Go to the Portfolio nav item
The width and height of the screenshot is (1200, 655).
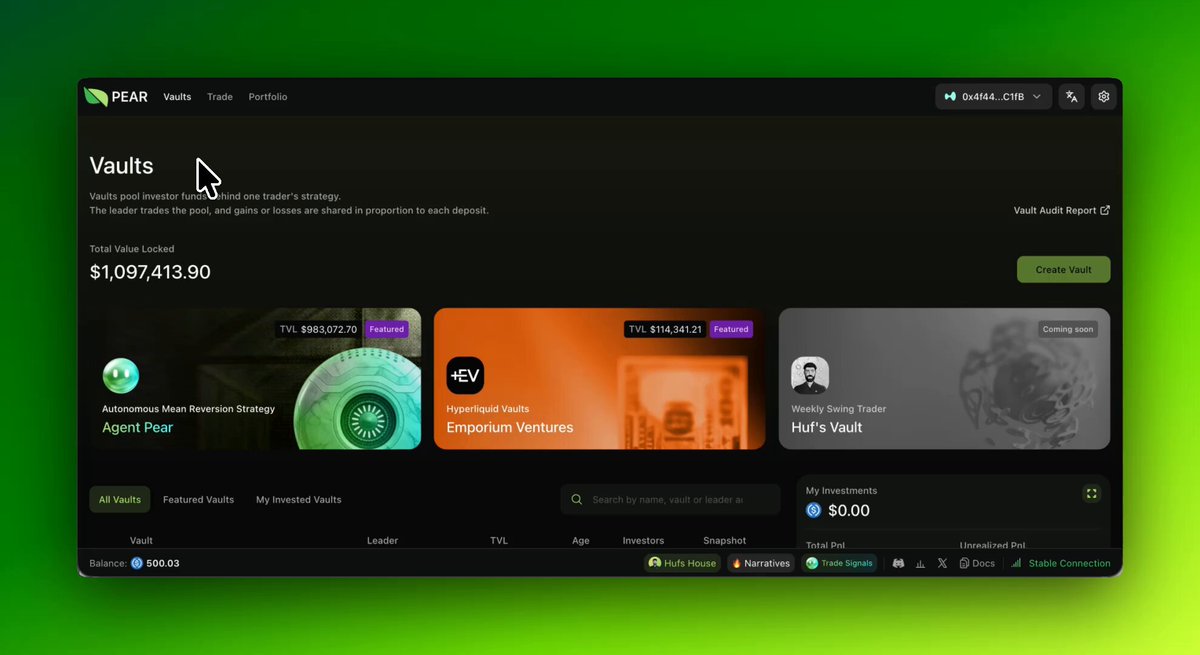[268, 97]
